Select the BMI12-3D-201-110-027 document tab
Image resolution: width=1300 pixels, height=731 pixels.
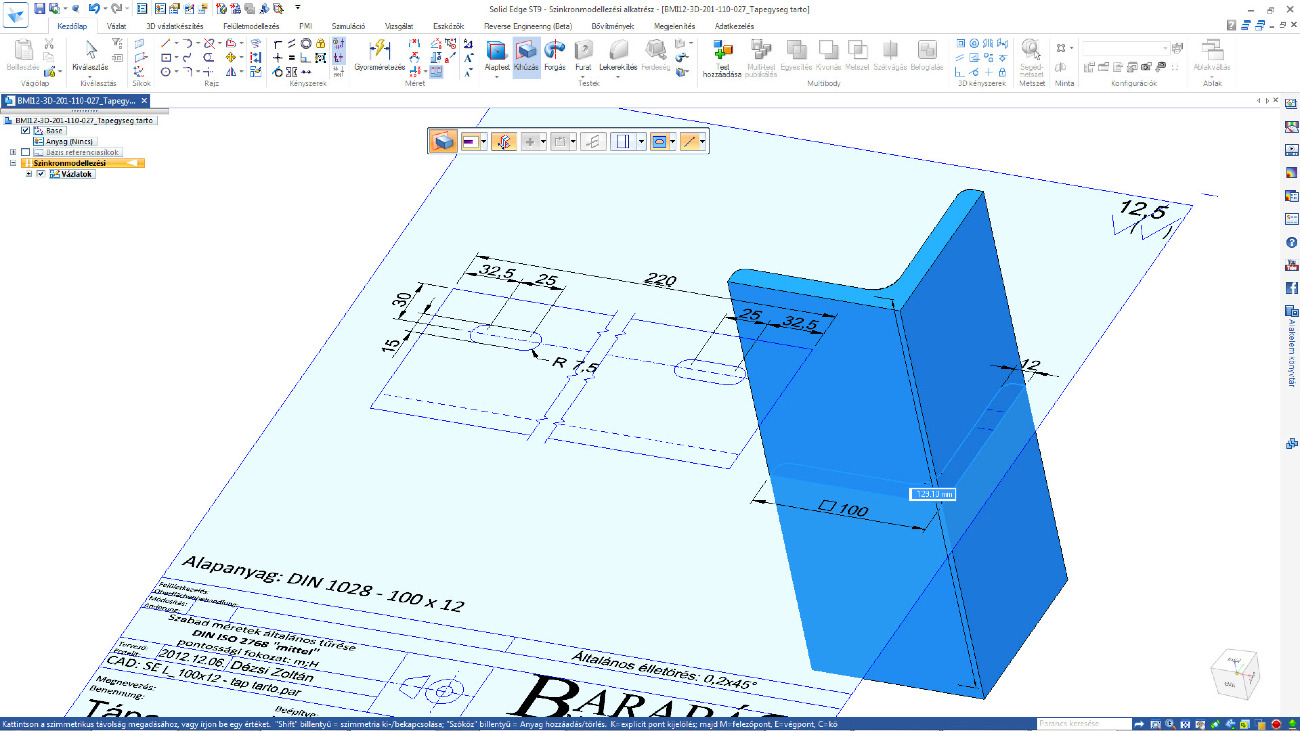(78, 101)
